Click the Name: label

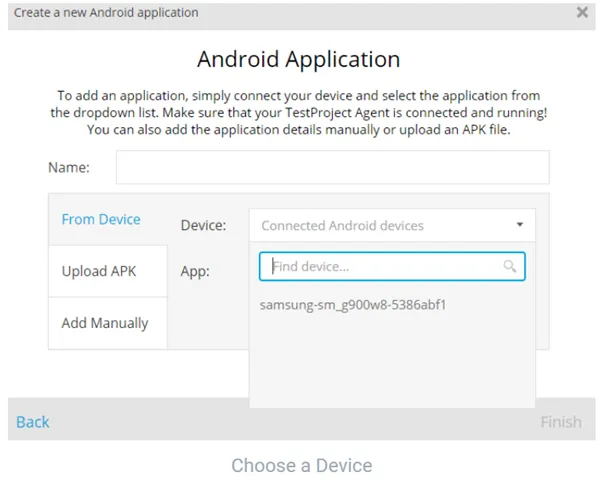tap(69, 168)
